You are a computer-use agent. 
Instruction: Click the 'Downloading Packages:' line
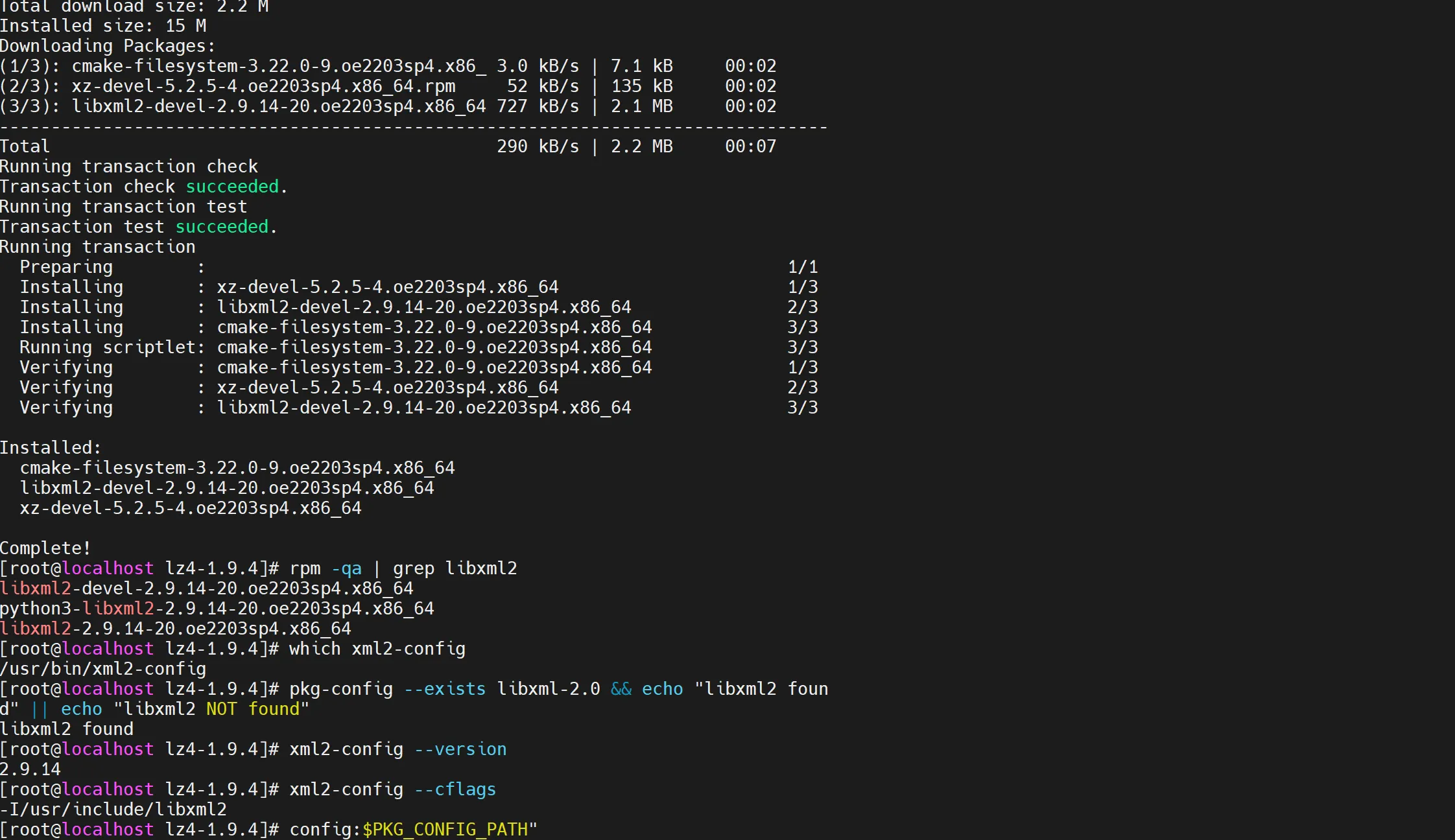tap(108, 46)
